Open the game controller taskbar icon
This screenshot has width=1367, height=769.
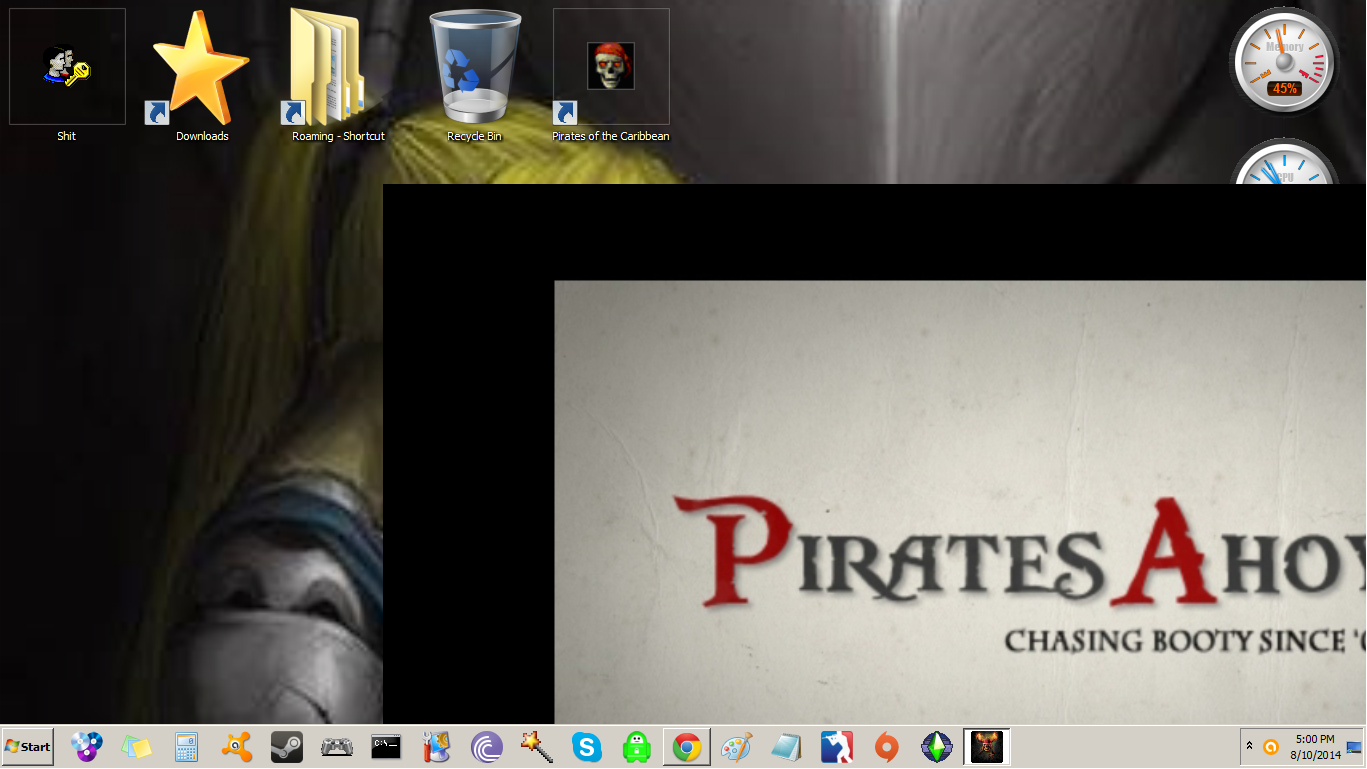337,747
